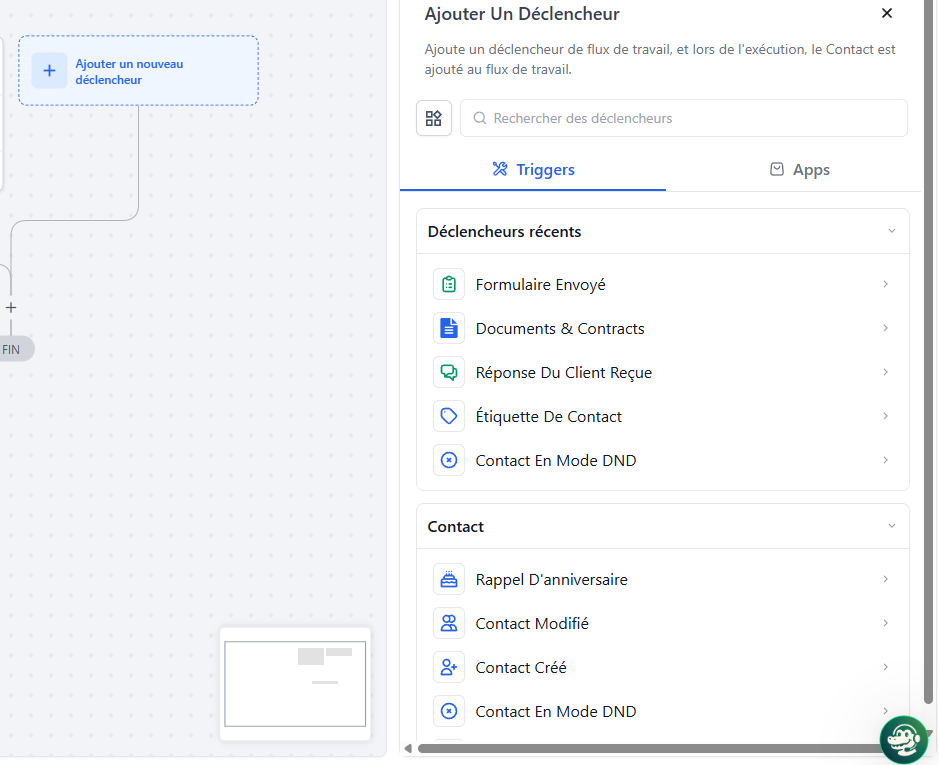Click the horizontal scrollbar at panel bottom
Image resolution: width=939 pixels, height=765 pixels.
640,748
